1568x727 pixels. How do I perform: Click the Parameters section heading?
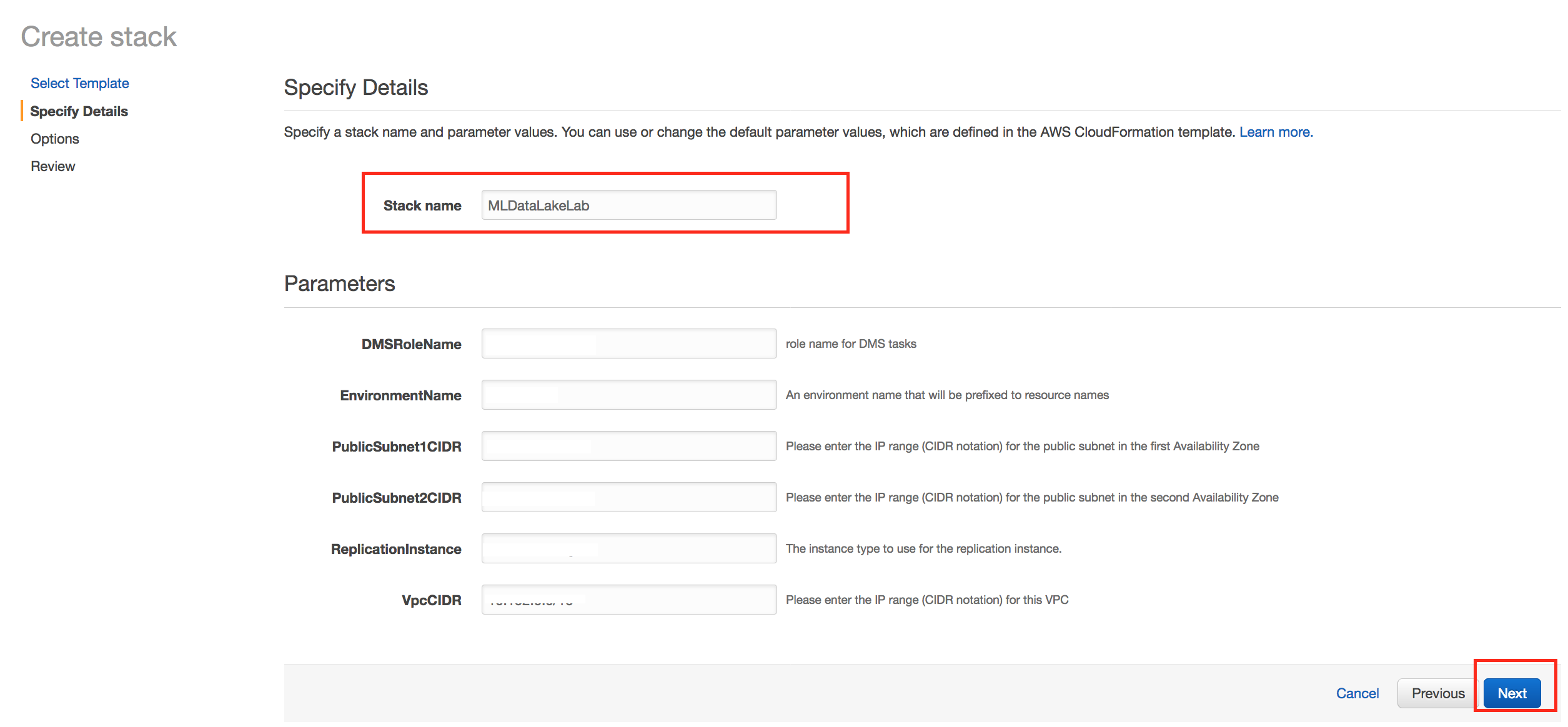(x=339, y=284)
